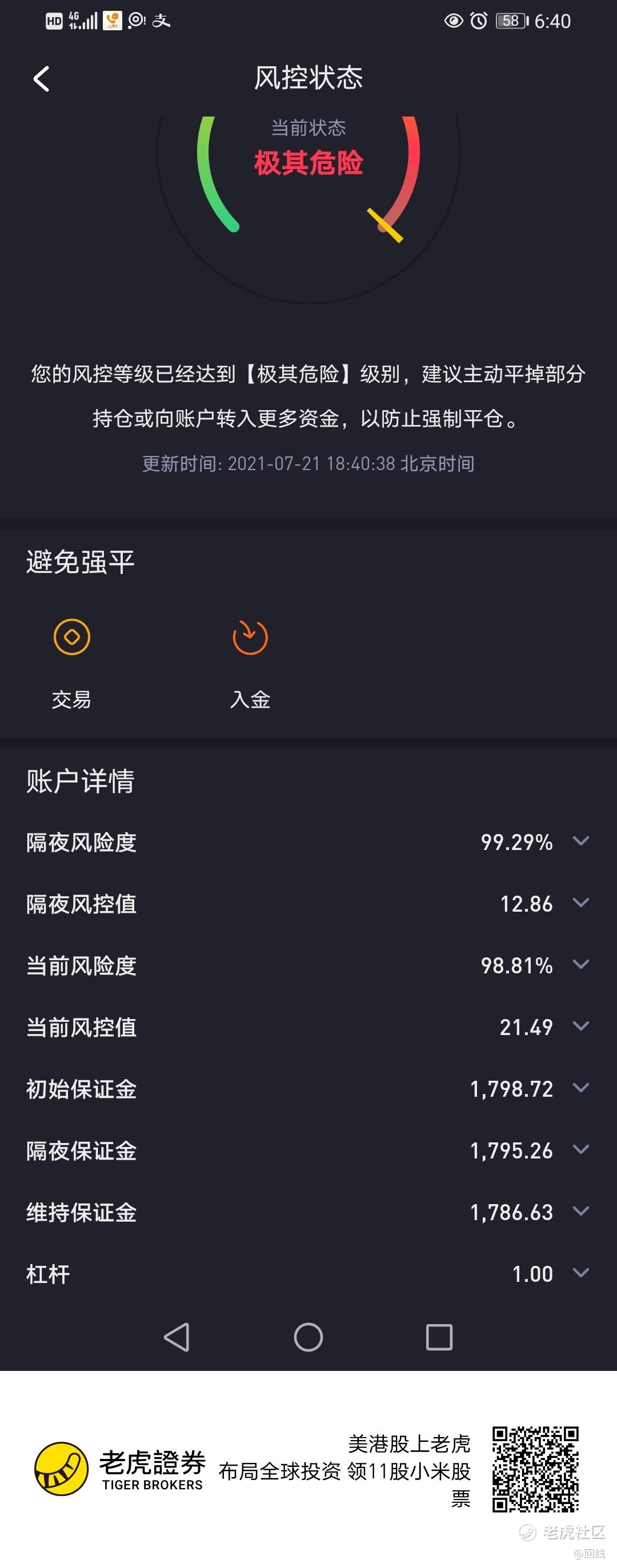Tap the 入金 deposit icon
617x1568 pixels.
(x=250, y=637)
